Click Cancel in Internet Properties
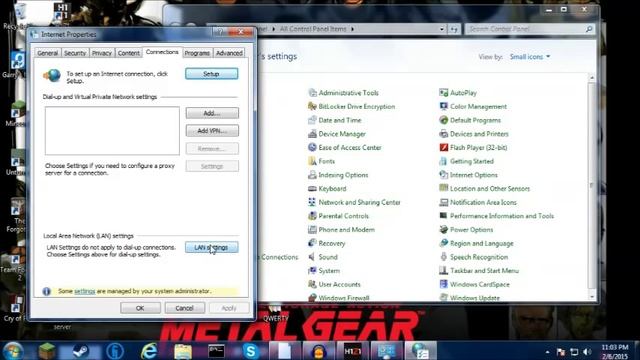 point(184,308)
